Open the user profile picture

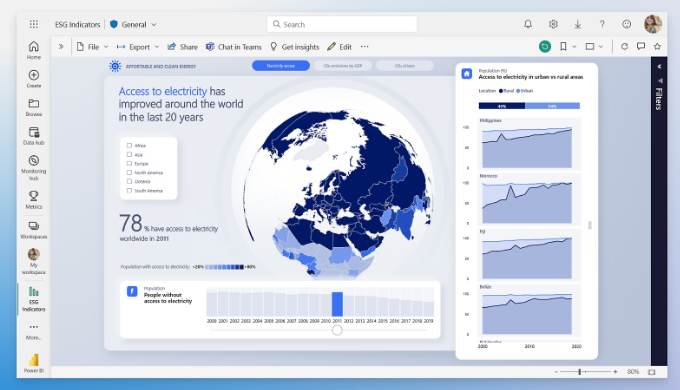pyautogui.click(x=653, y=24)
